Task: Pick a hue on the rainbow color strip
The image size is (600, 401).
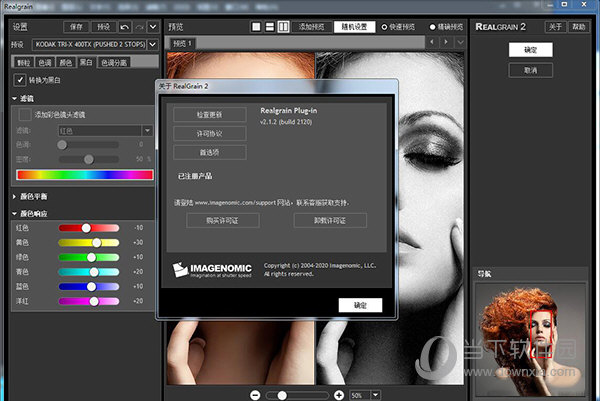Action: coord(85,175)
